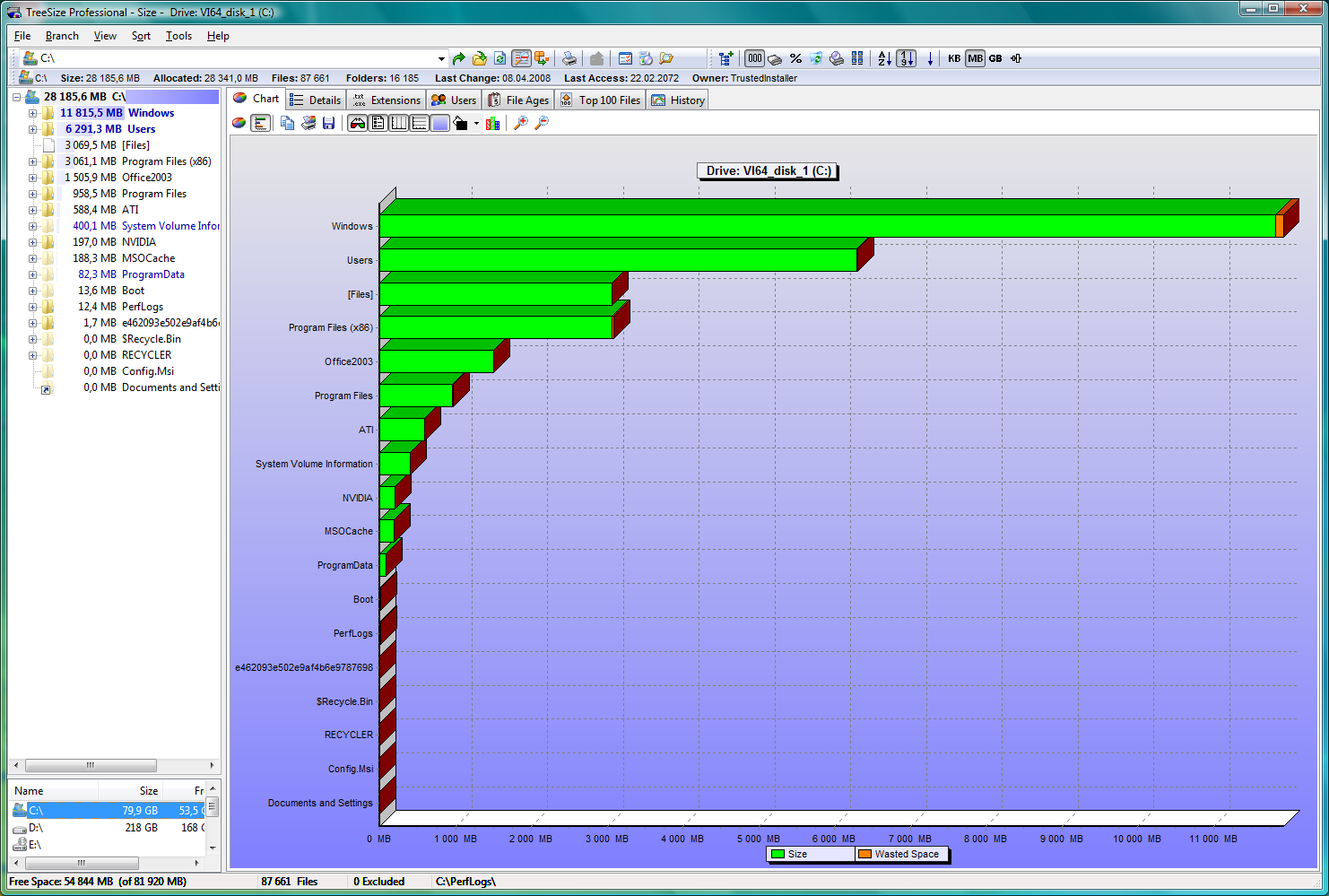The width and height of the screenshot is (1329, 896).
Task: Print the chart icon in chart toolbar
Action: [308, 123]
